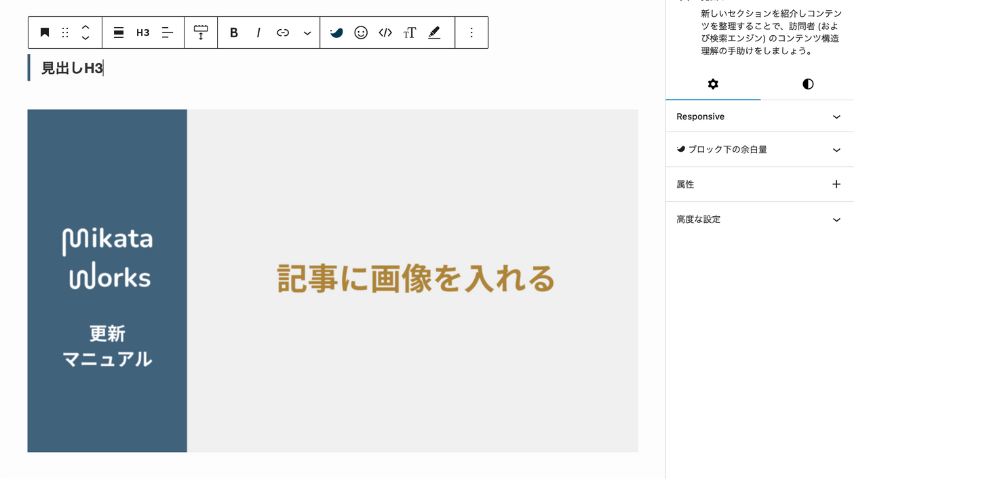The width and height of the screenshot is (1000, 500).
Task: Open the text highlight color marker
Action: click(434, 33)
